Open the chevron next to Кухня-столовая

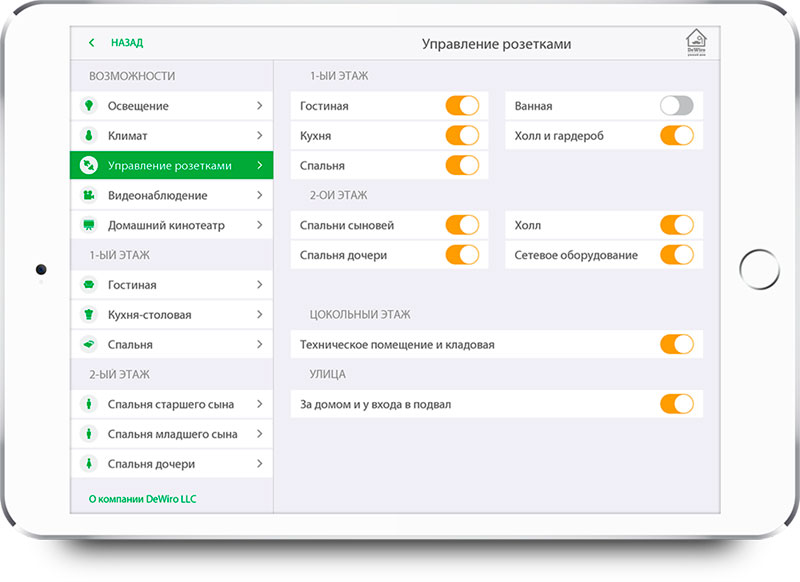(x=260, y=314)
